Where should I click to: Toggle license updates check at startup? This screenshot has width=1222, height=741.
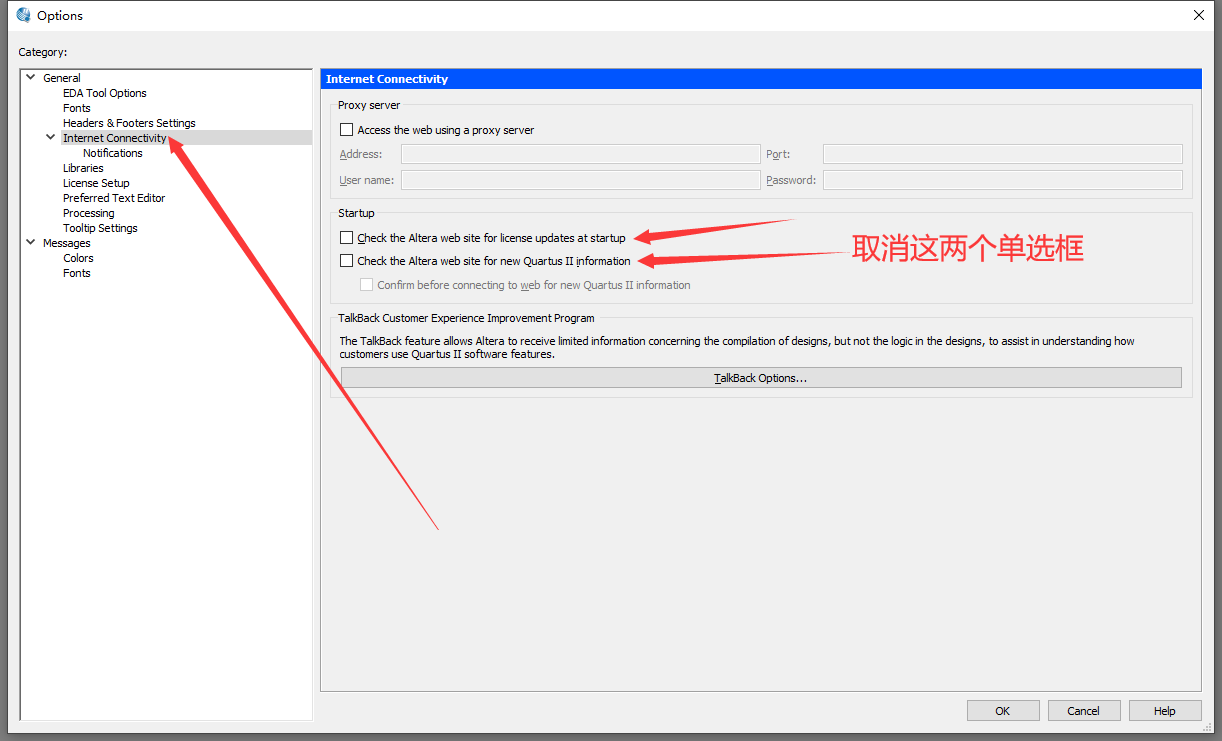click(x=347, y=238)
